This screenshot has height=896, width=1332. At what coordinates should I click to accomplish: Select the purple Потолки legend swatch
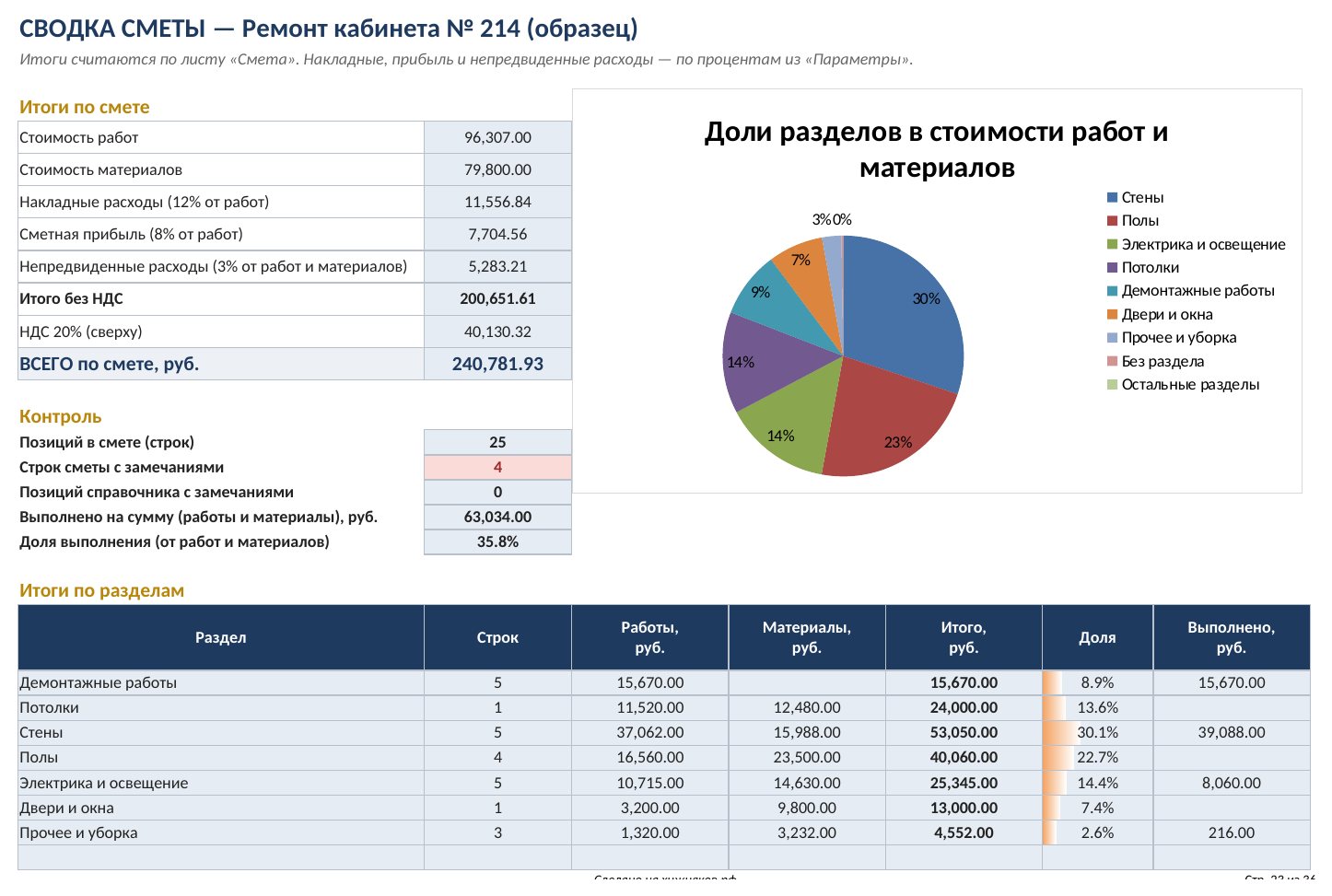click(1112, 268)
